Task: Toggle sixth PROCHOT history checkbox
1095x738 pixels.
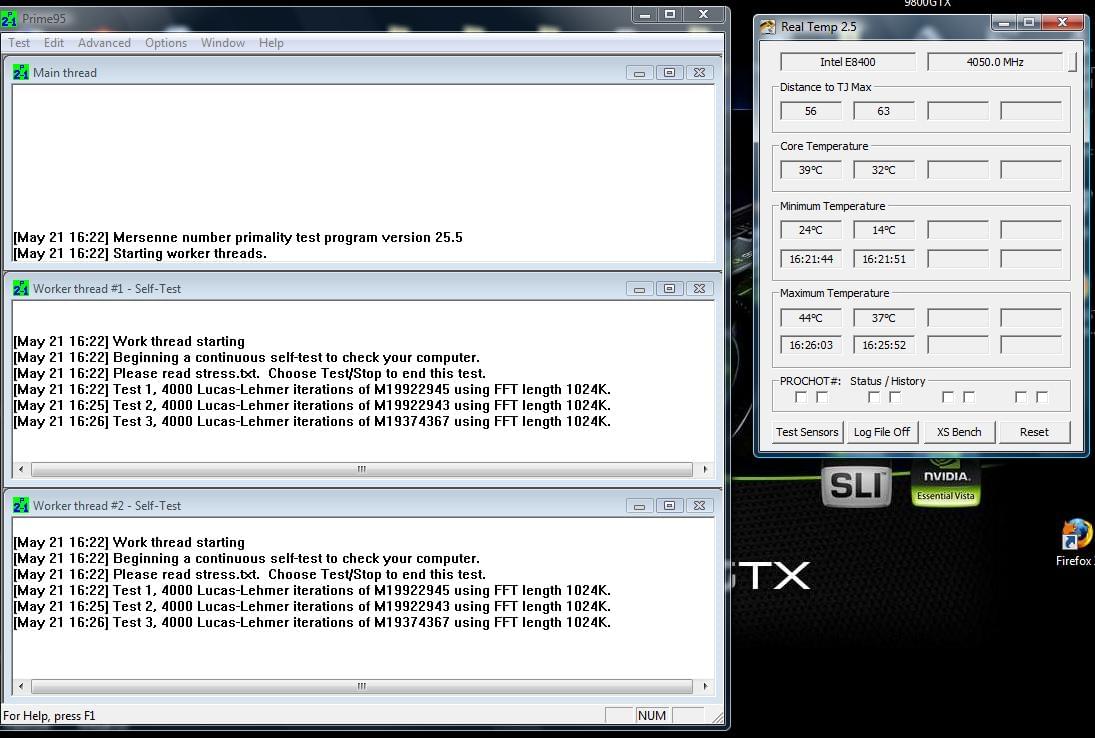Action: click(x=969, y=397)
